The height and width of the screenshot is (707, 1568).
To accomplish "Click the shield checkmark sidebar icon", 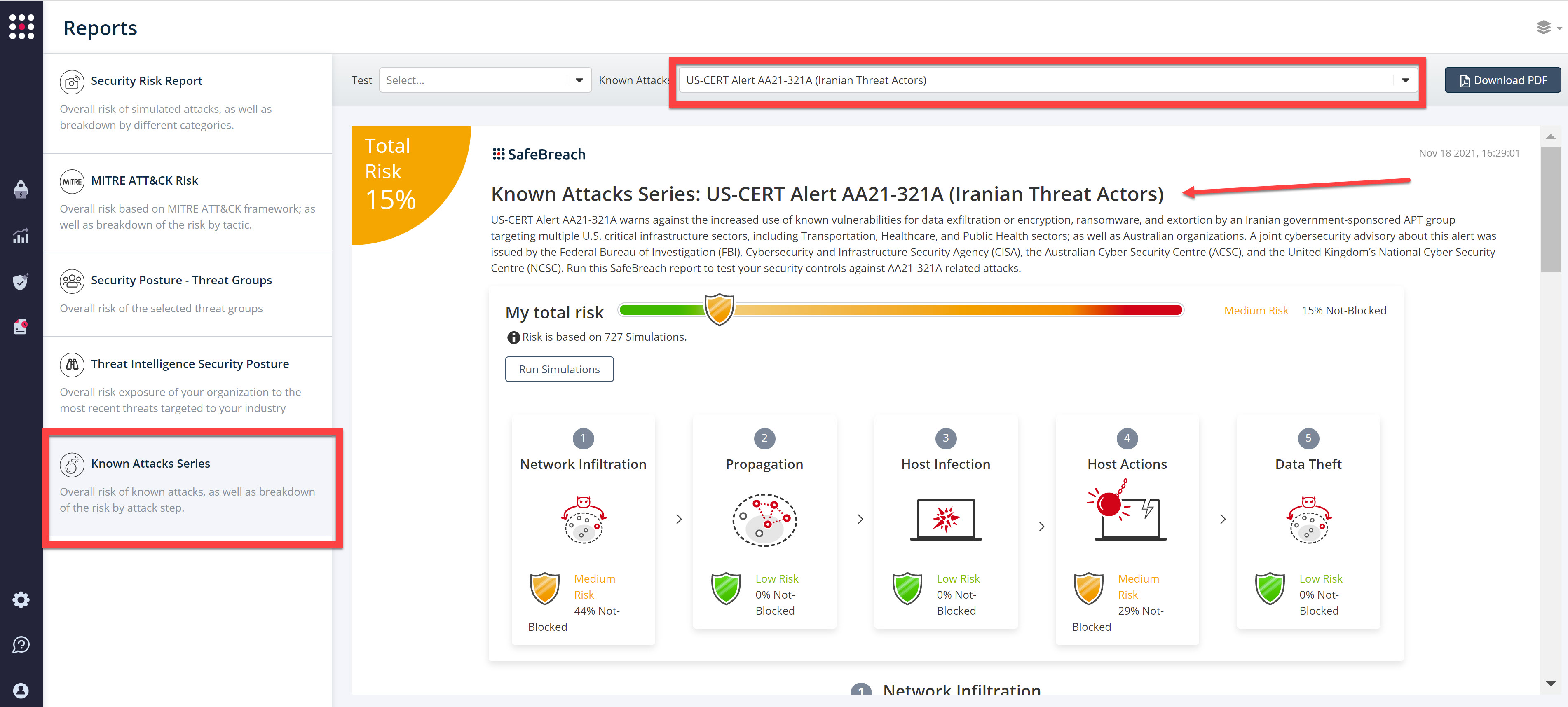I will (21, 282).
